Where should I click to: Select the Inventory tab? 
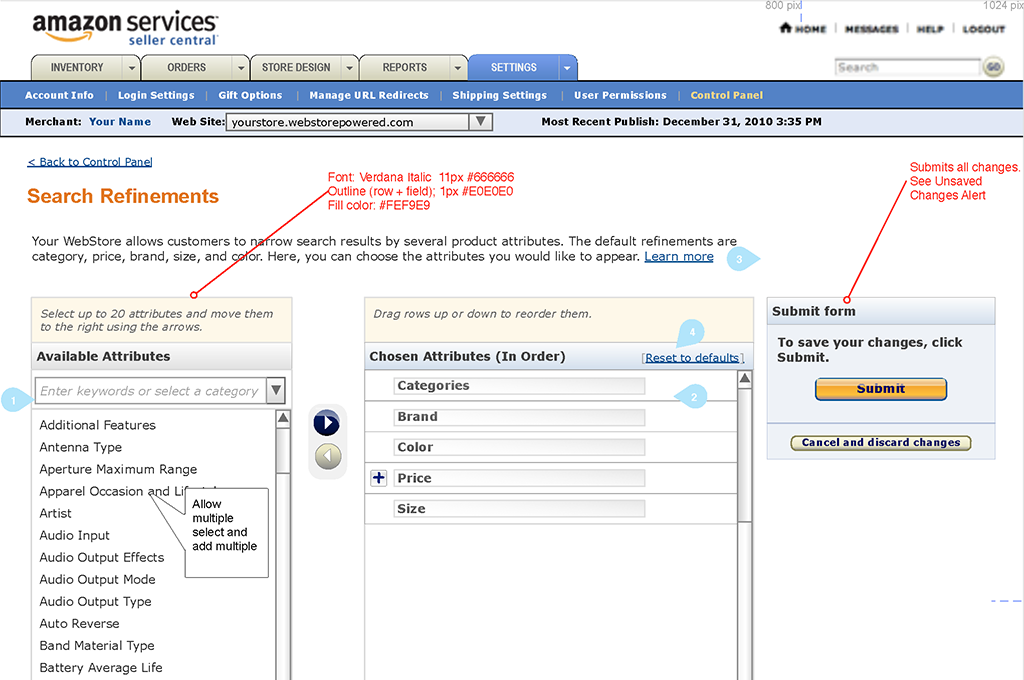click(77, 67)
